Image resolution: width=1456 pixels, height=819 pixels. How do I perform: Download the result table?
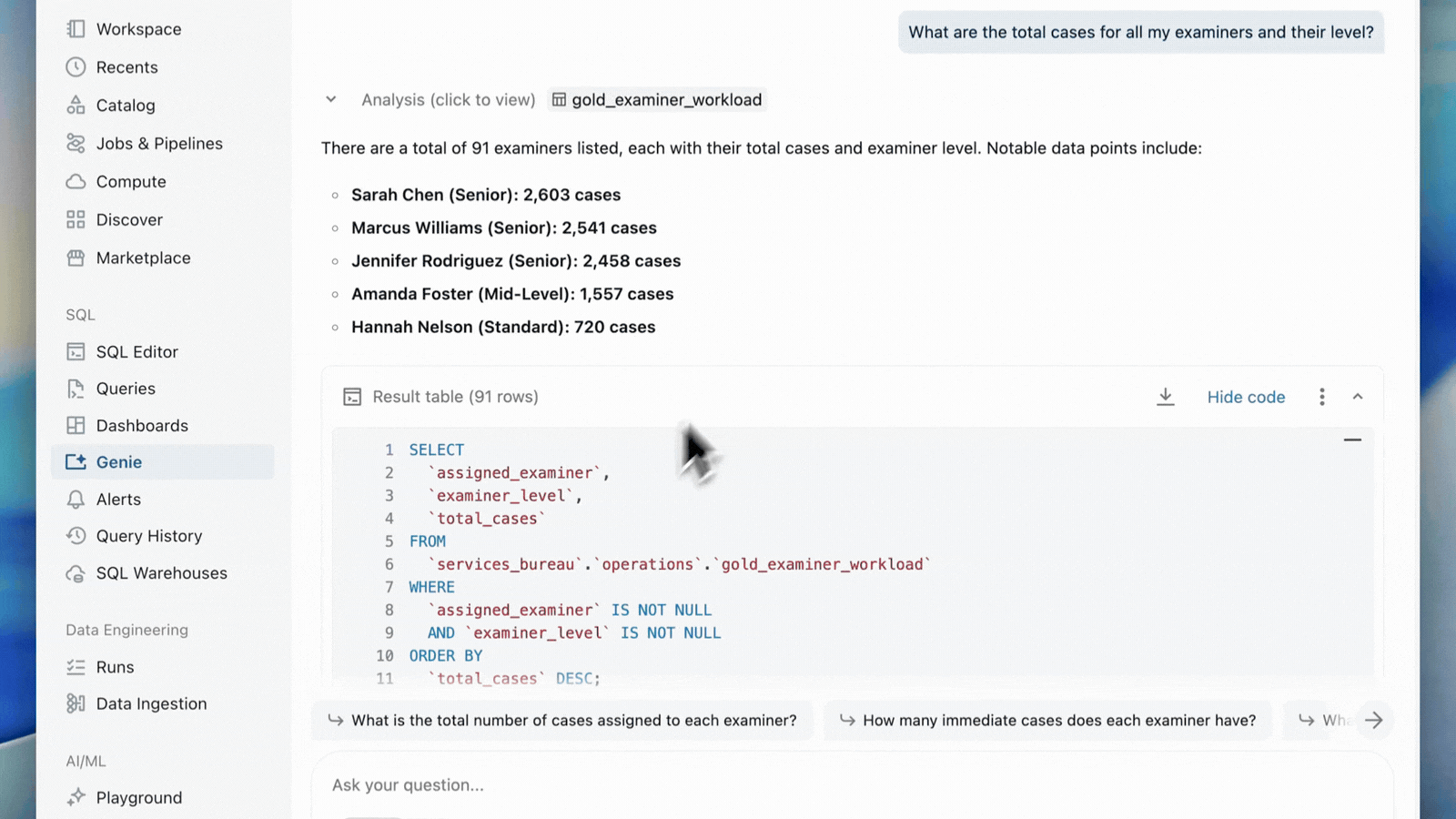tap(1166, 397)
